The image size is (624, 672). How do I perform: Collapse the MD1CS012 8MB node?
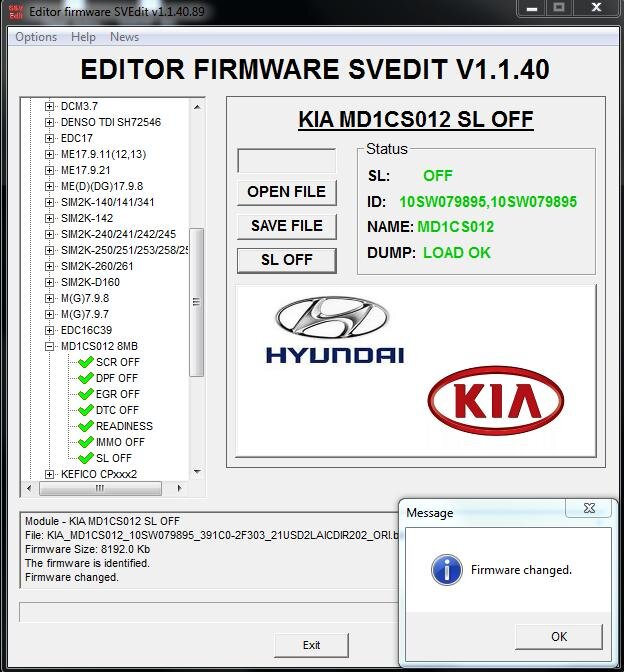pos(49,346)
